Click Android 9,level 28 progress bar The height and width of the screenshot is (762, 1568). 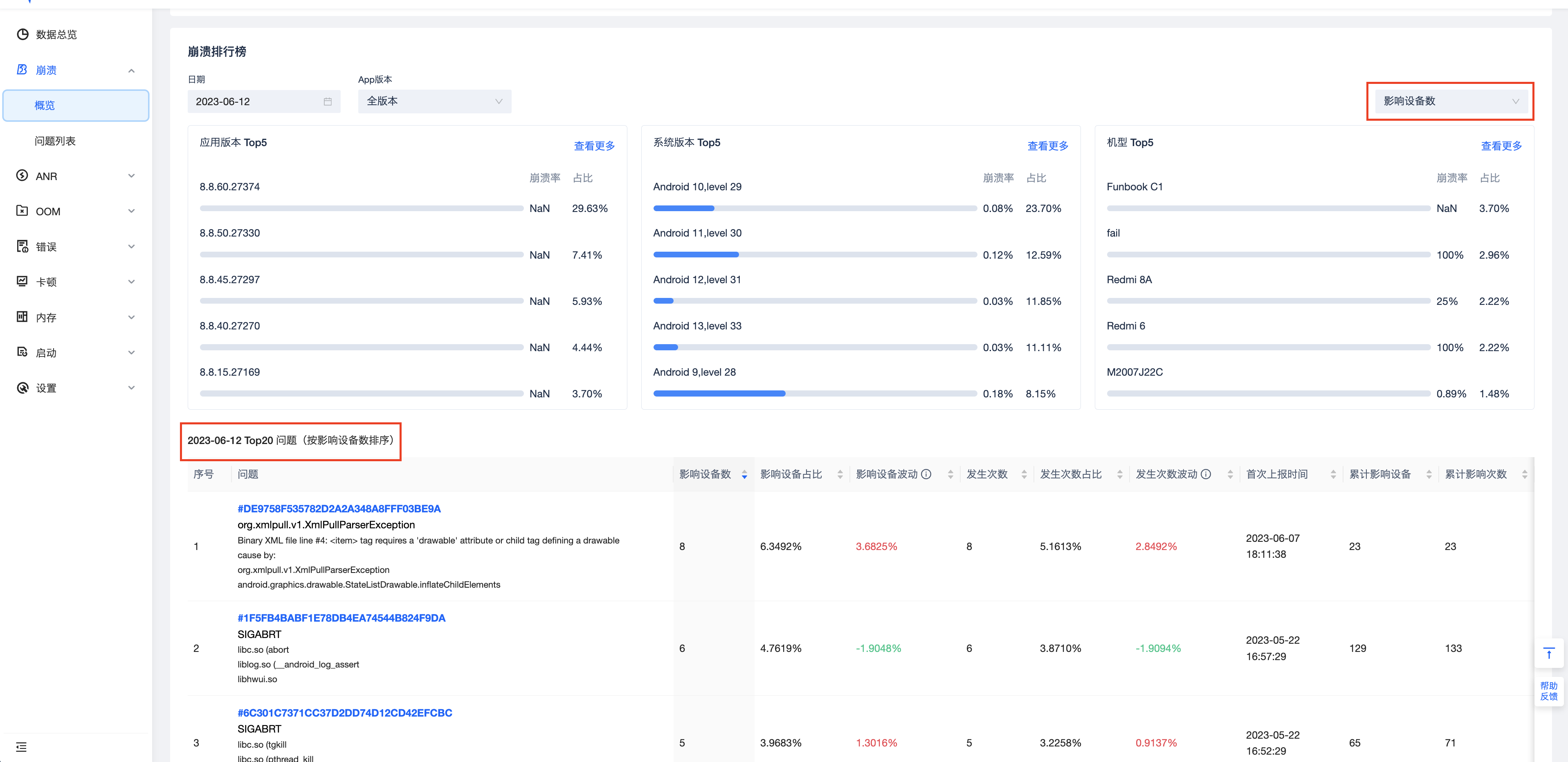(x=814, y=394)
